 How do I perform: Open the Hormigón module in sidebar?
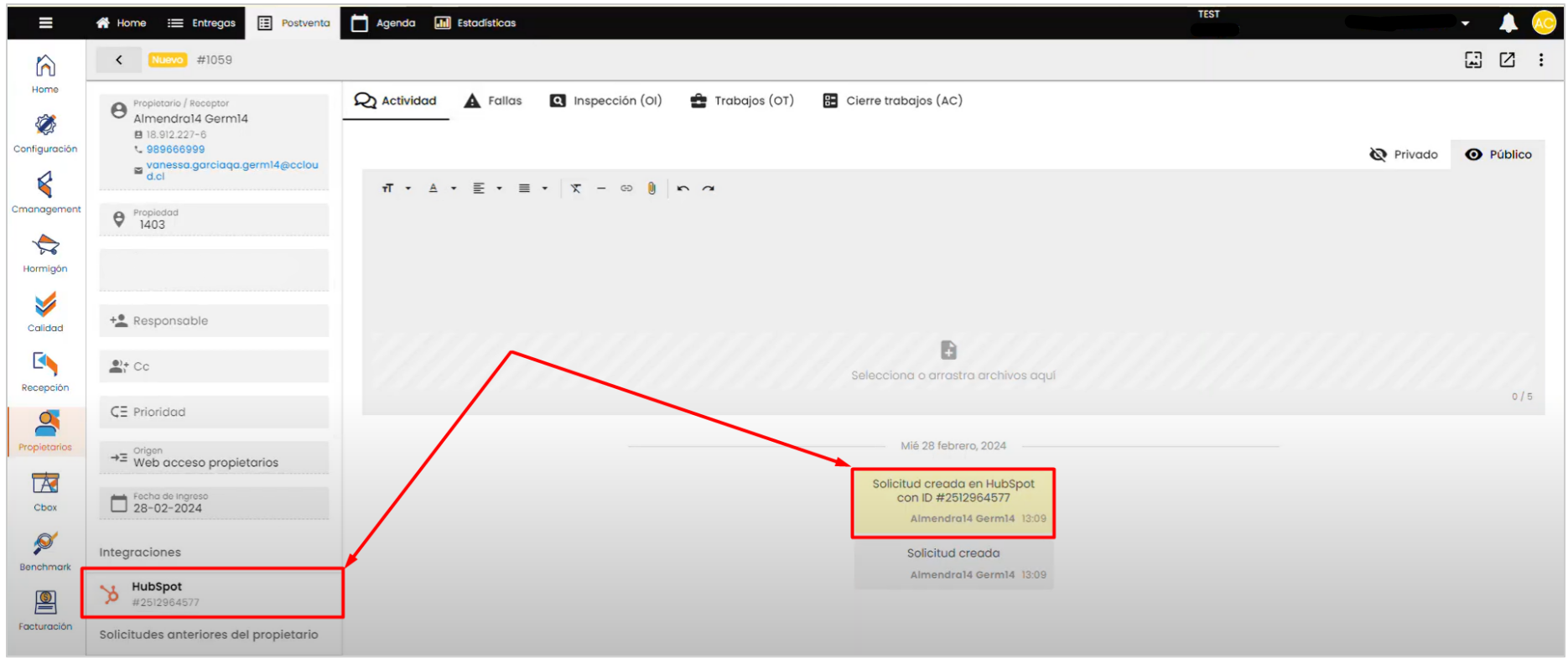point(45,253)
